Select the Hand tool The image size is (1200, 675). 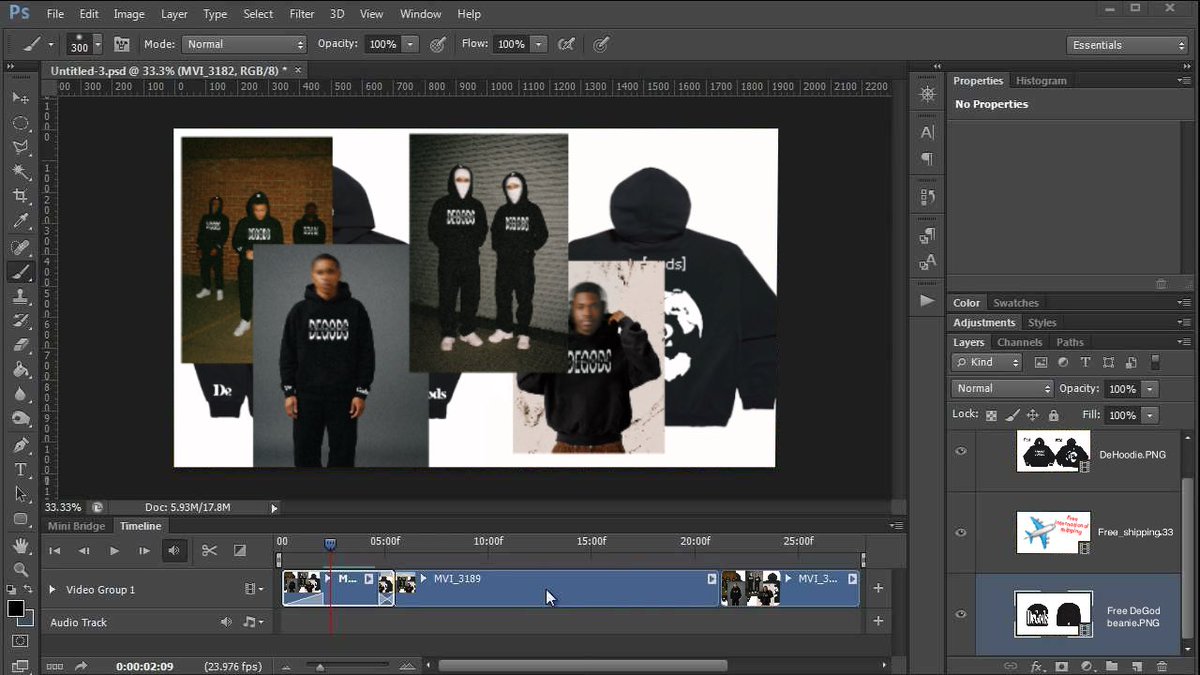click(20, 546)
